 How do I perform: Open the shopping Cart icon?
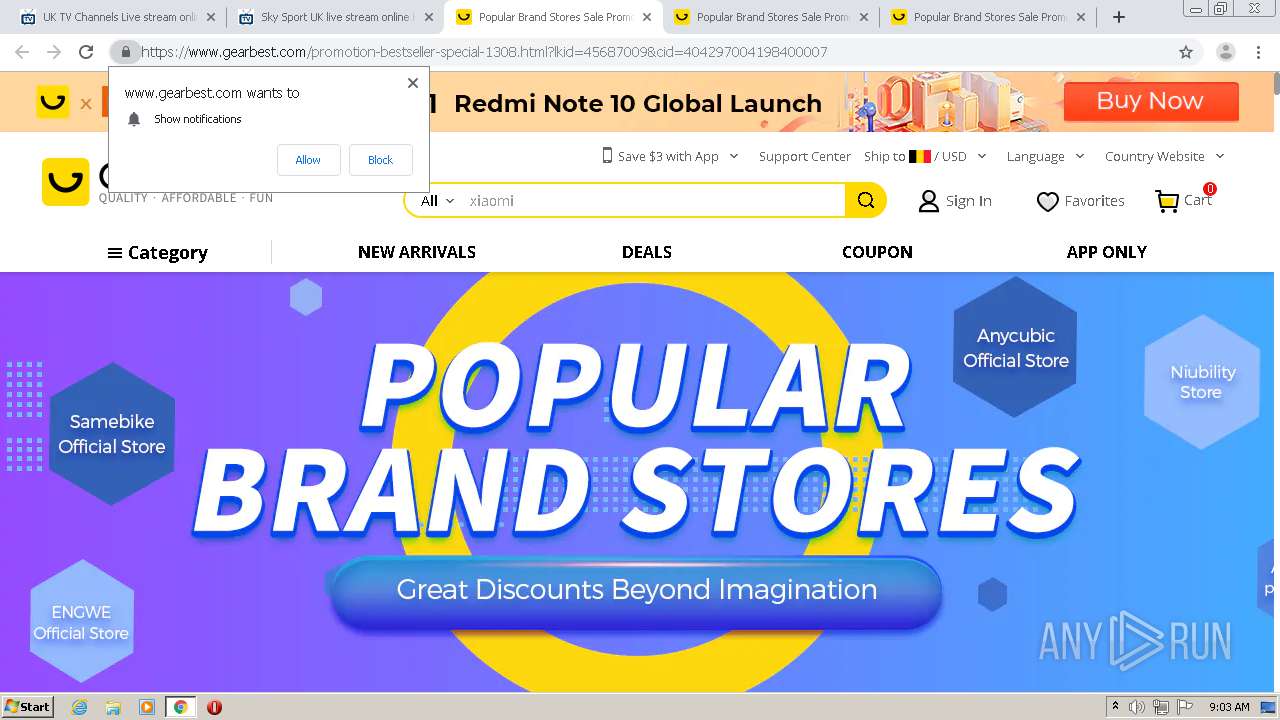coord(1167,201)
